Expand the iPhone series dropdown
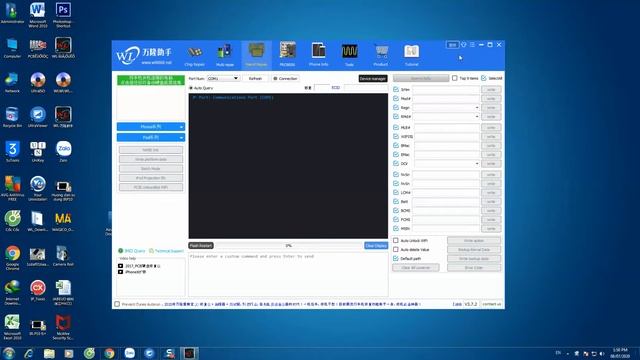Screen dimensions: 640x360 (x=151, y=127)
